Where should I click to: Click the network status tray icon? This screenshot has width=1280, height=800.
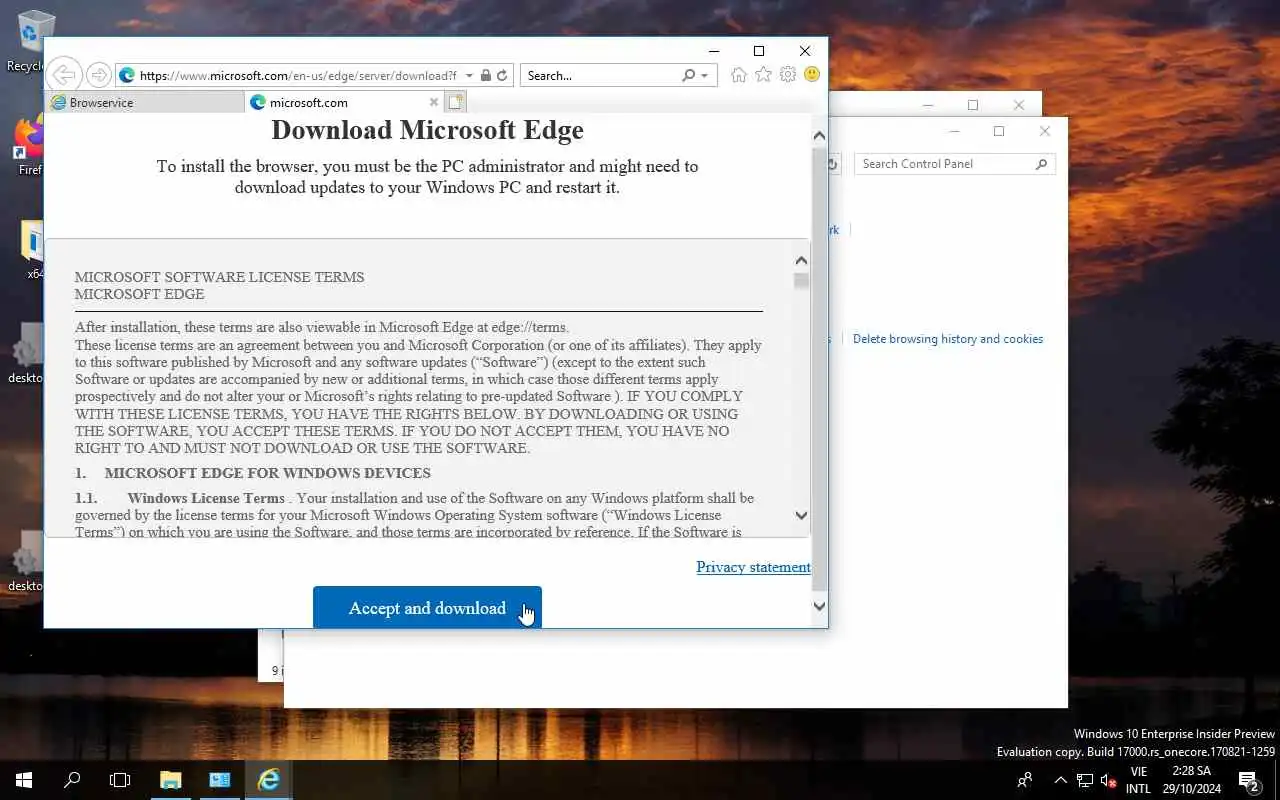click(1085, 780)
